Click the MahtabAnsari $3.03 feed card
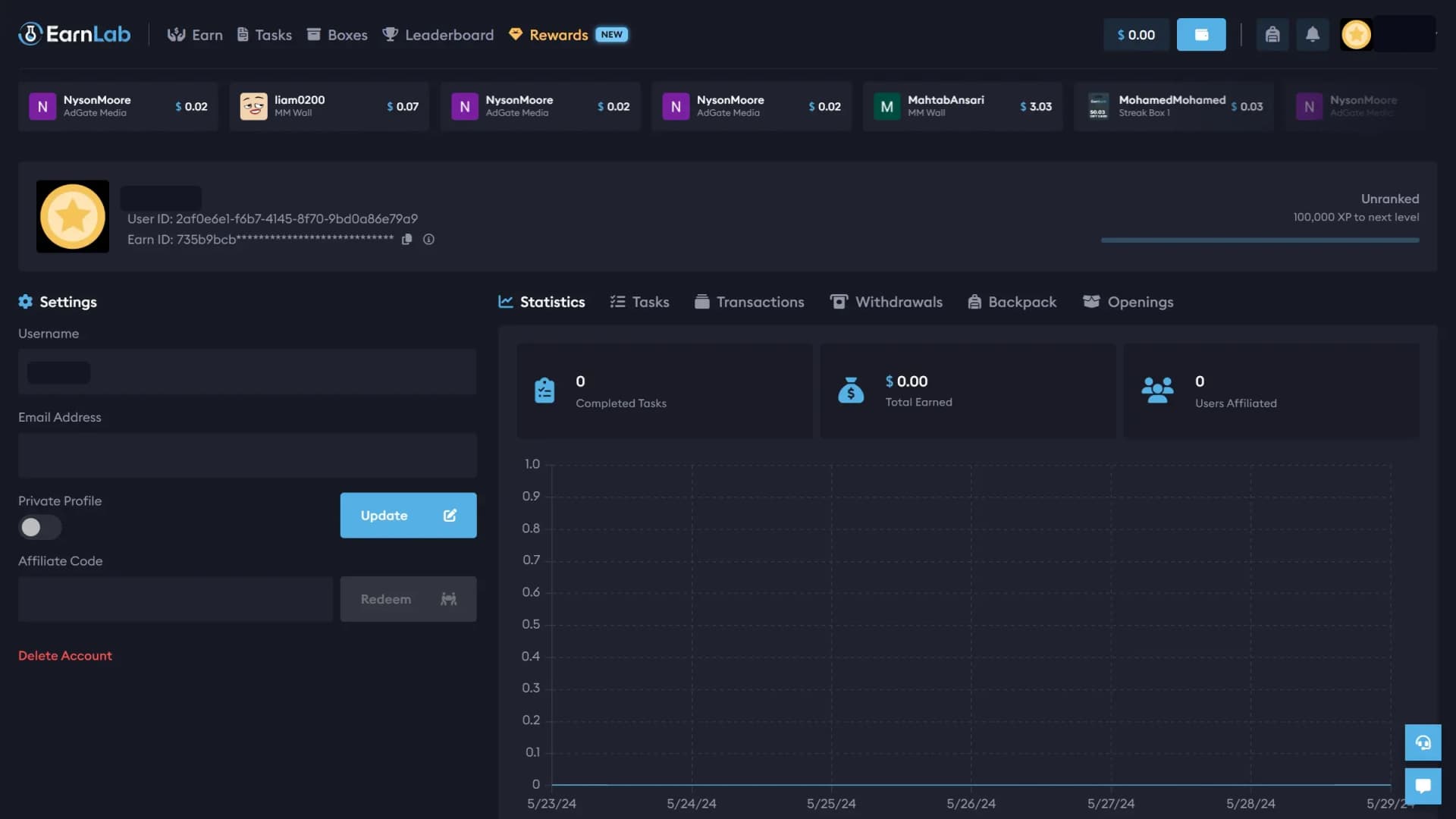 962,106
